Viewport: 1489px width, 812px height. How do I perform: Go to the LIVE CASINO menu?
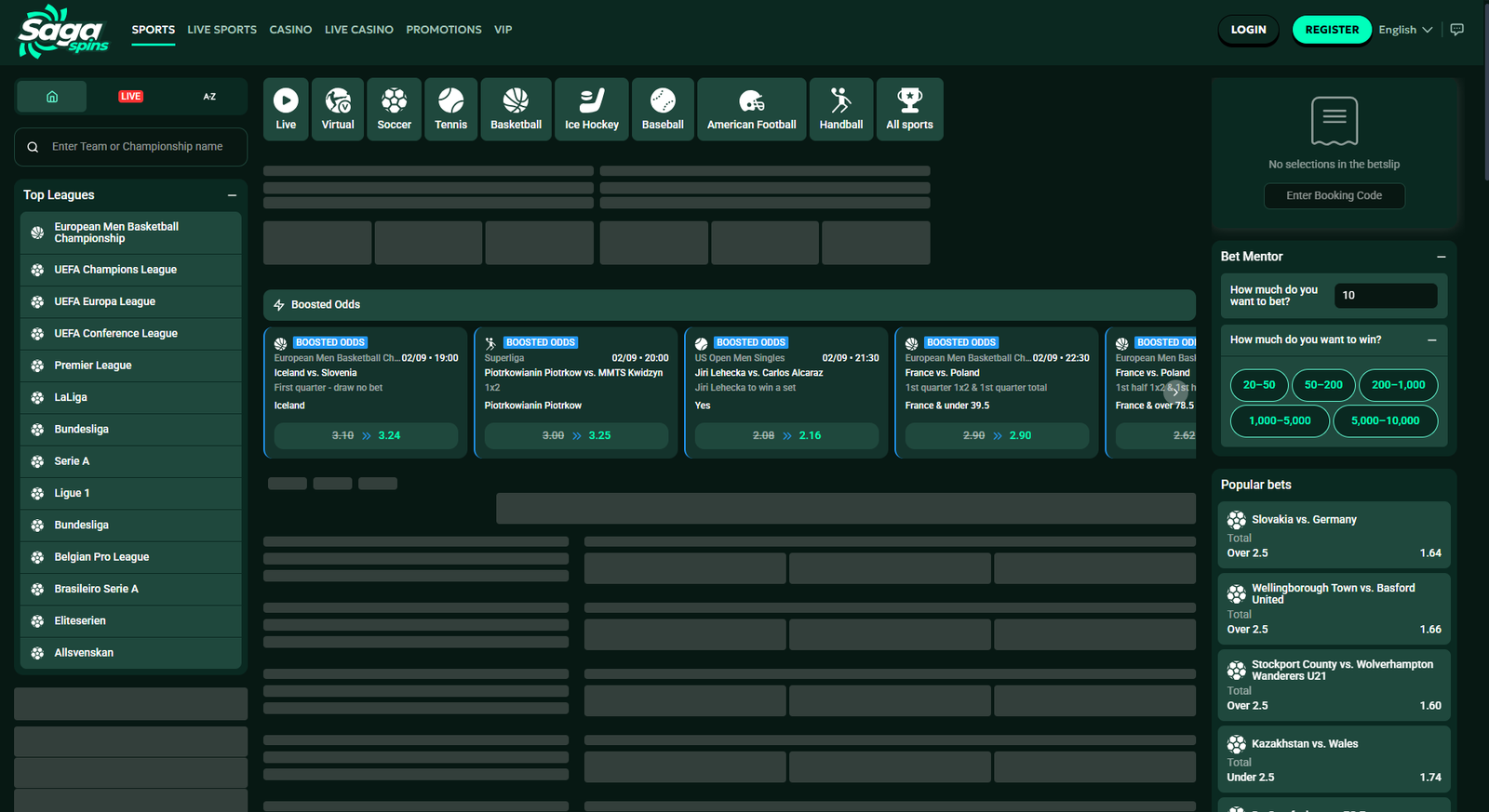[x=358, y=30]
